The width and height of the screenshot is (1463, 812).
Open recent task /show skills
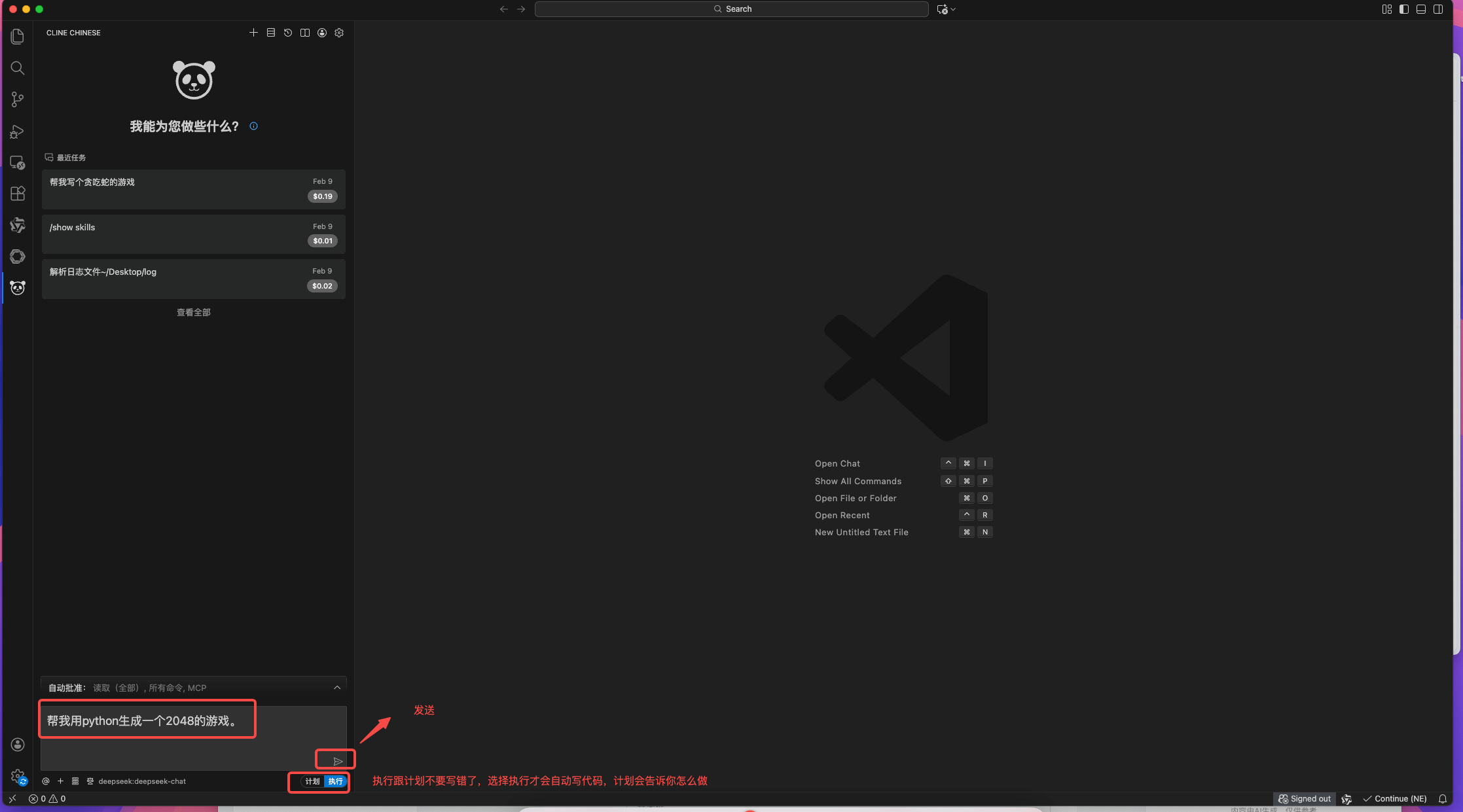(x=193, y=234)
